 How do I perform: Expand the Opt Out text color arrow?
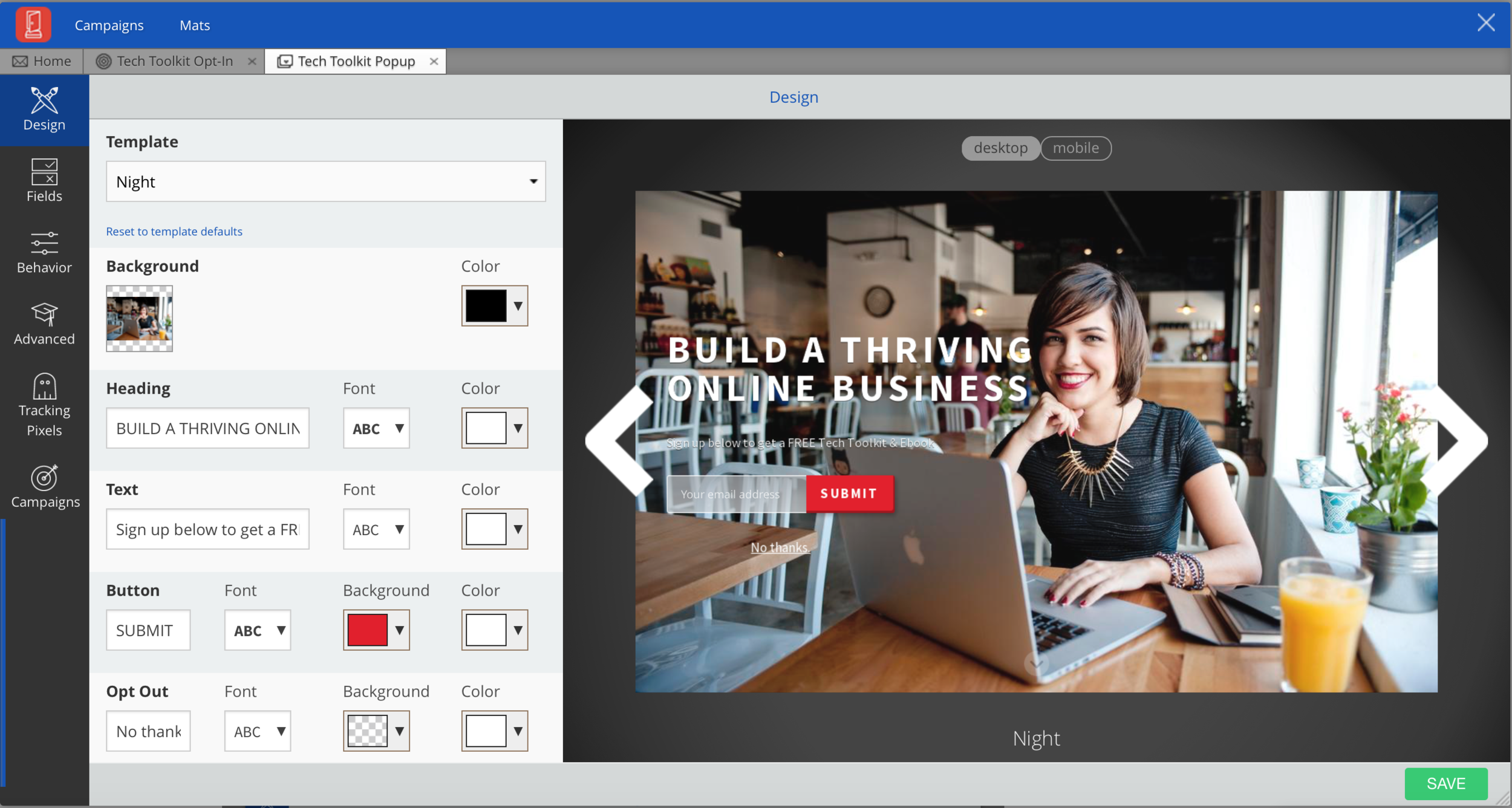click(518, 731)
